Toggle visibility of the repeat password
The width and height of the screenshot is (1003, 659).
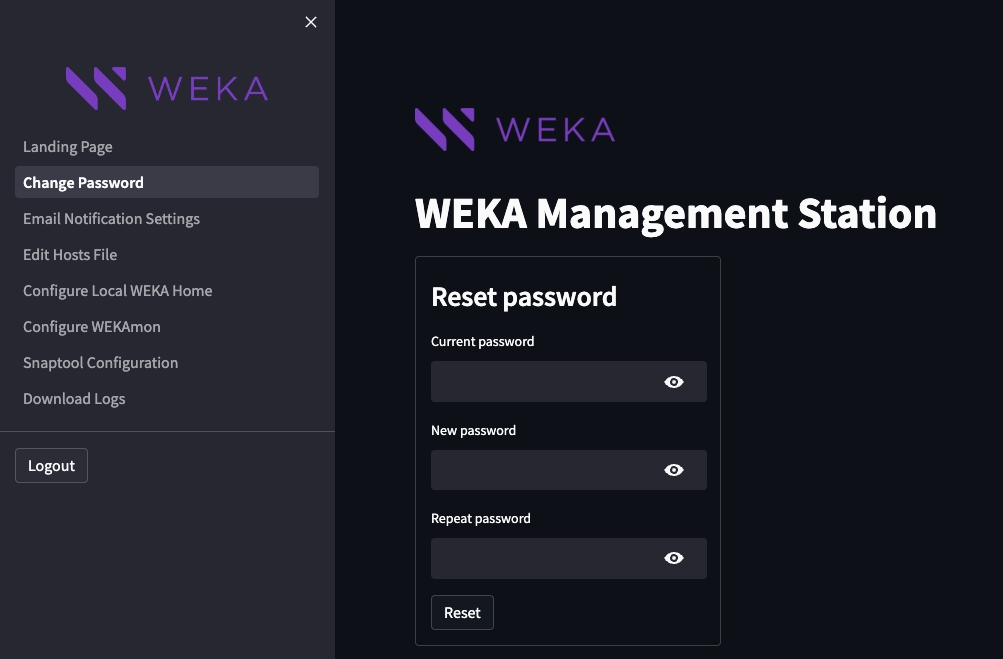(x=674, y=558)
